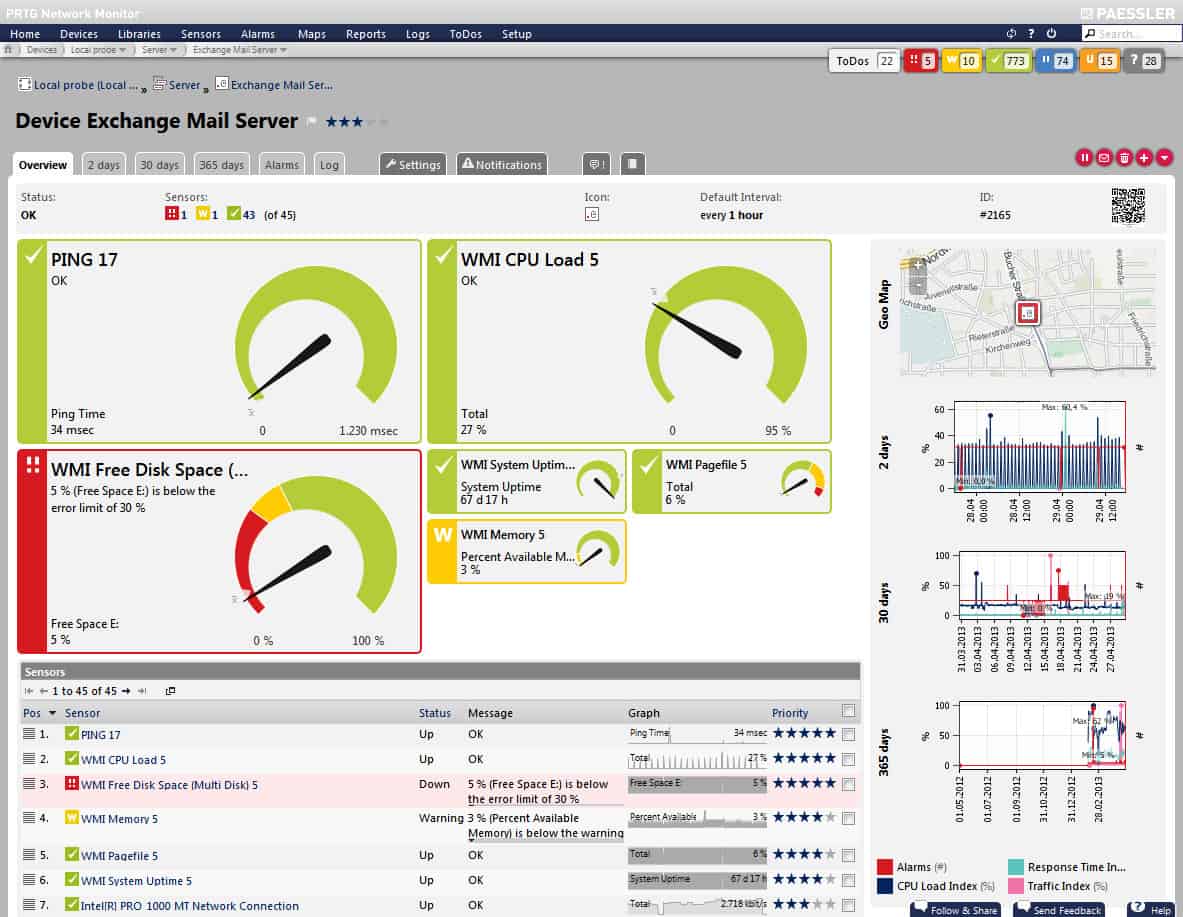Open the gray unknown sensors counter 28
The image size is (1183, 917).
pos(1144,61)
